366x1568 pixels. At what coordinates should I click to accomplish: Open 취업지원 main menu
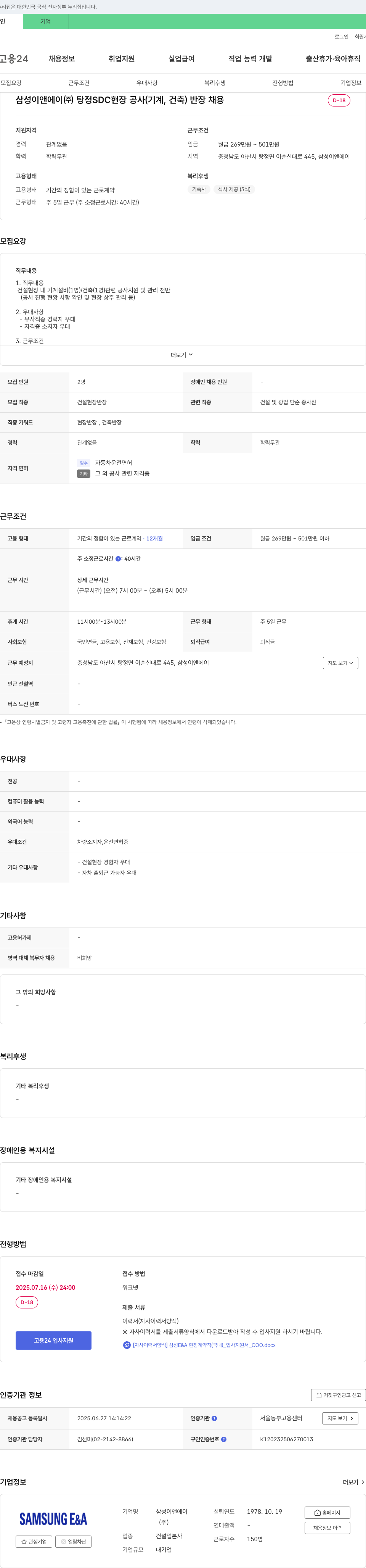122,59
